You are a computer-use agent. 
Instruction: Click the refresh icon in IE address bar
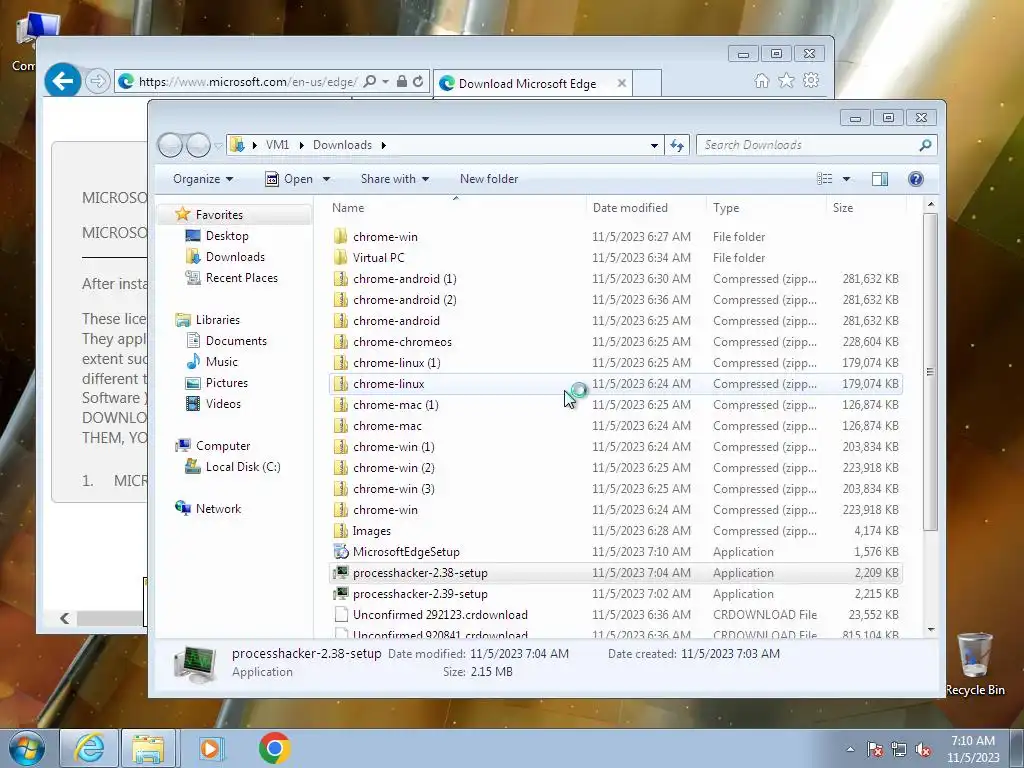coord(418,82)
